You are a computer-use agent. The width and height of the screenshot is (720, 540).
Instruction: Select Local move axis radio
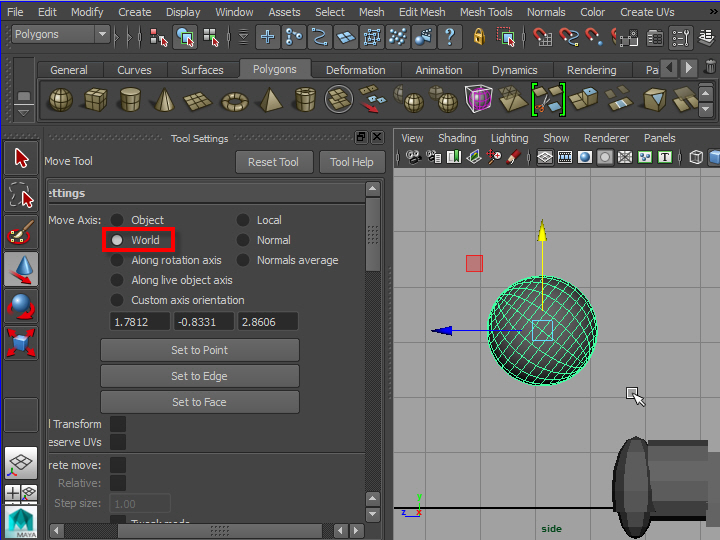click(243, 220)
